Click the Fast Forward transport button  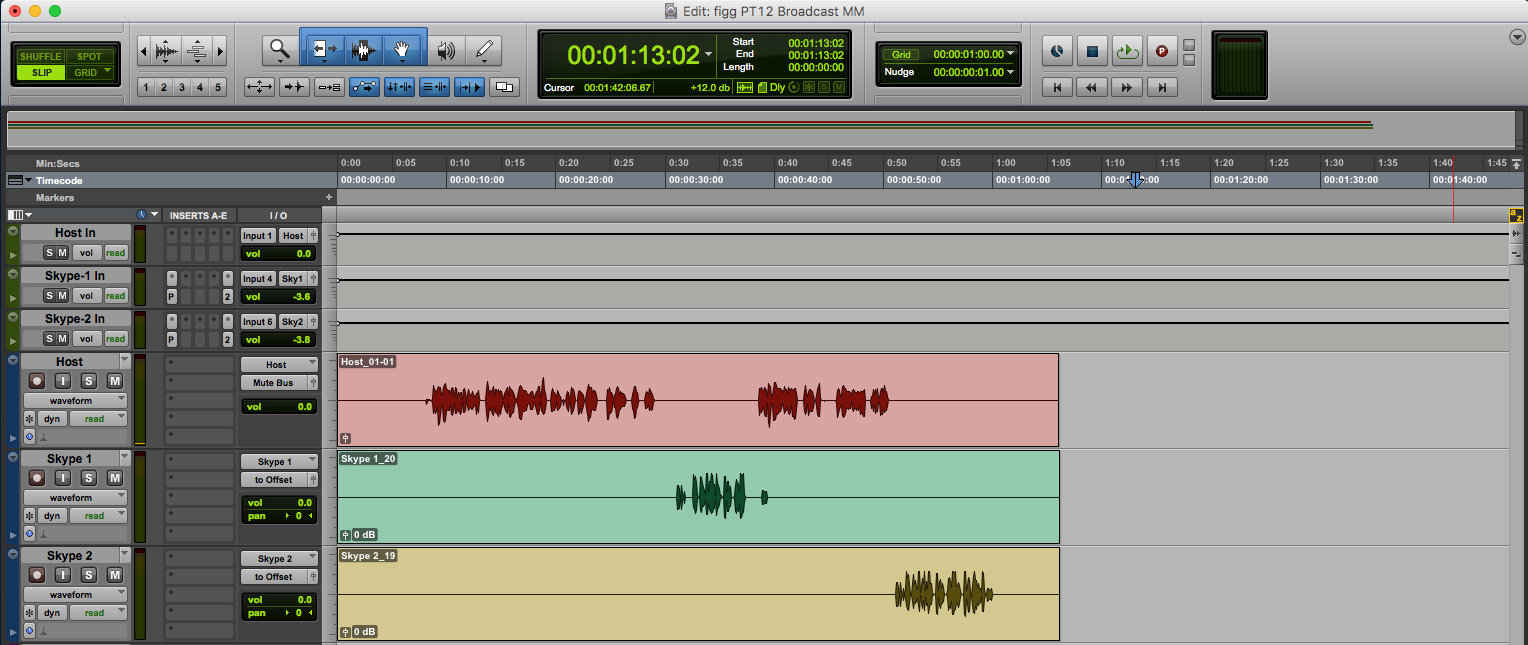[x=1126, y=88]
